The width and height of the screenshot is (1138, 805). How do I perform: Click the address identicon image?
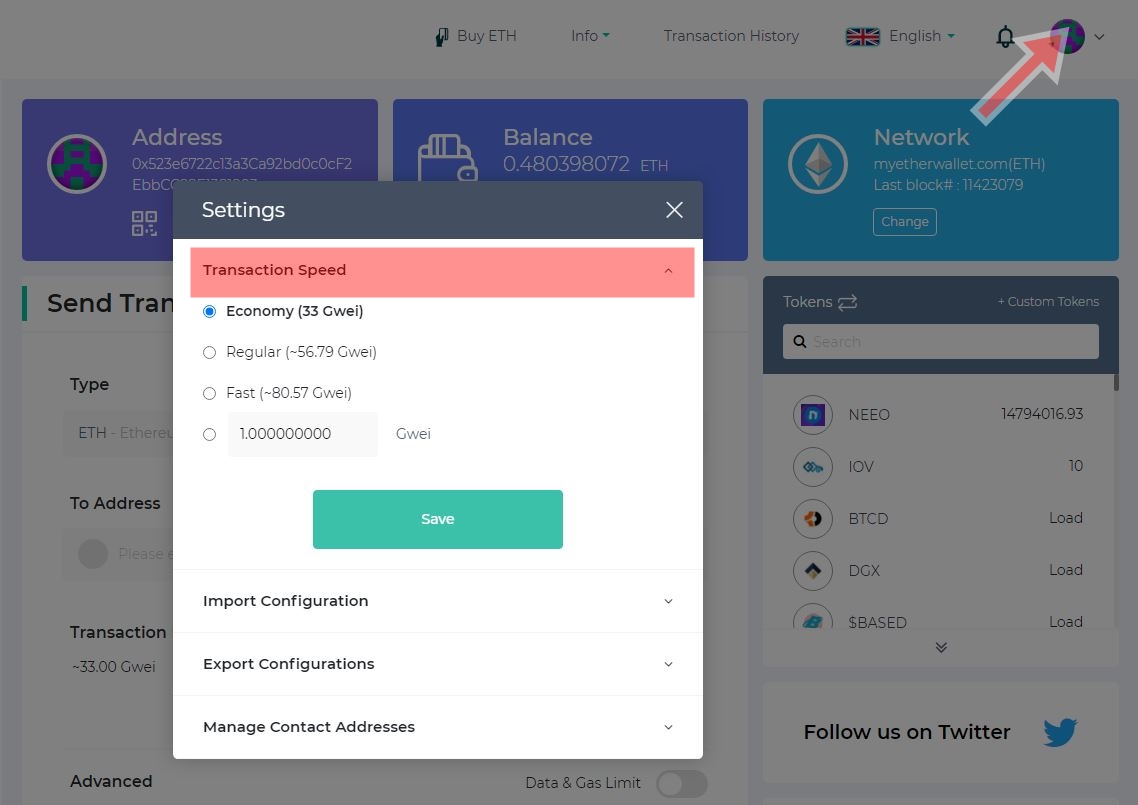coord(77,164)
